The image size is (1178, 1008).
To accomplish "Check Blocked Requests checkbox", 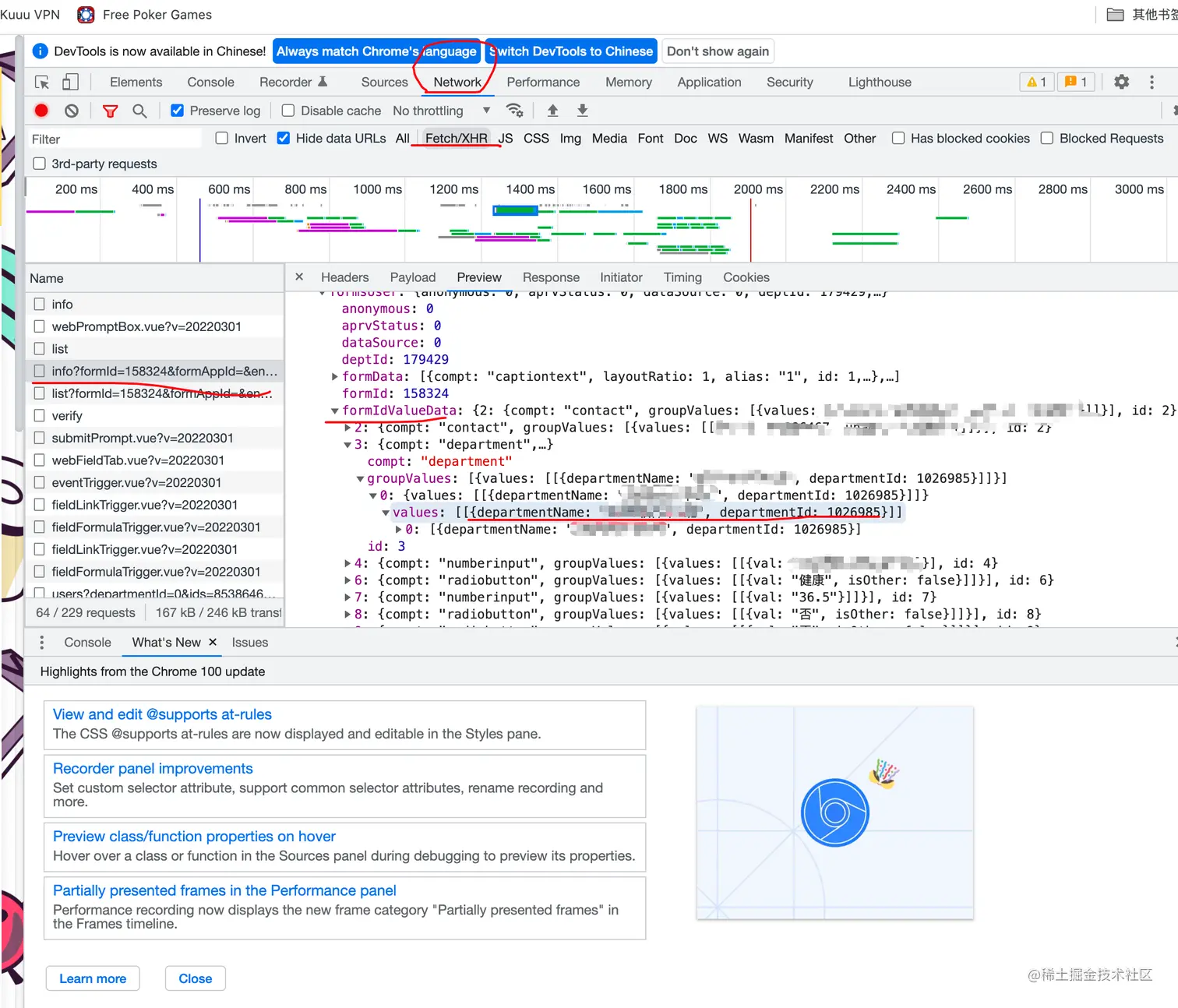I will coord(1047,138).
